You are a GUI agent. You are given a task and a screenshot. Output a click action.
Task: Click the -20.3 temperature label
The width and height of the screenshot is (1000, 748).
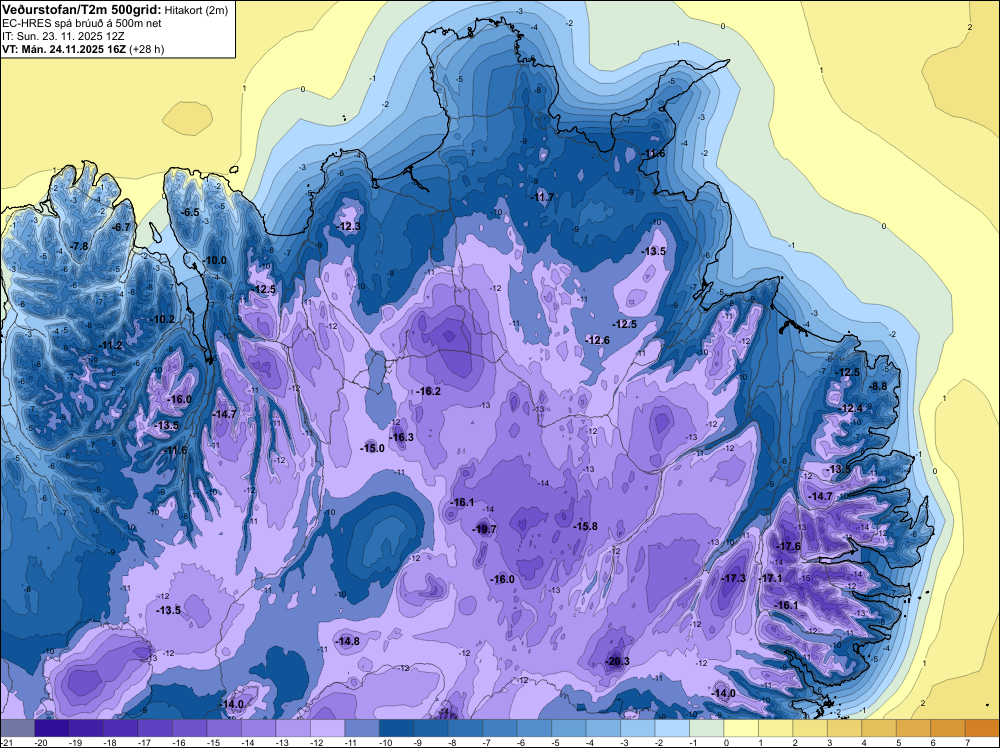pos(617,661)
